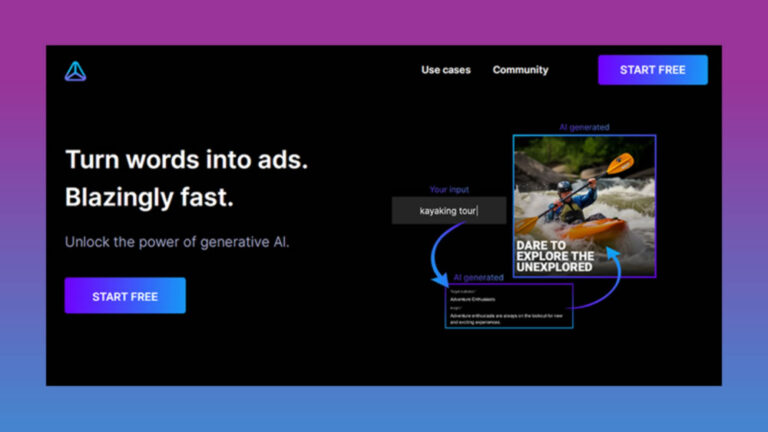Click the AI generated text box
This screenshot has height=432, width=768.
pos(509,306)
